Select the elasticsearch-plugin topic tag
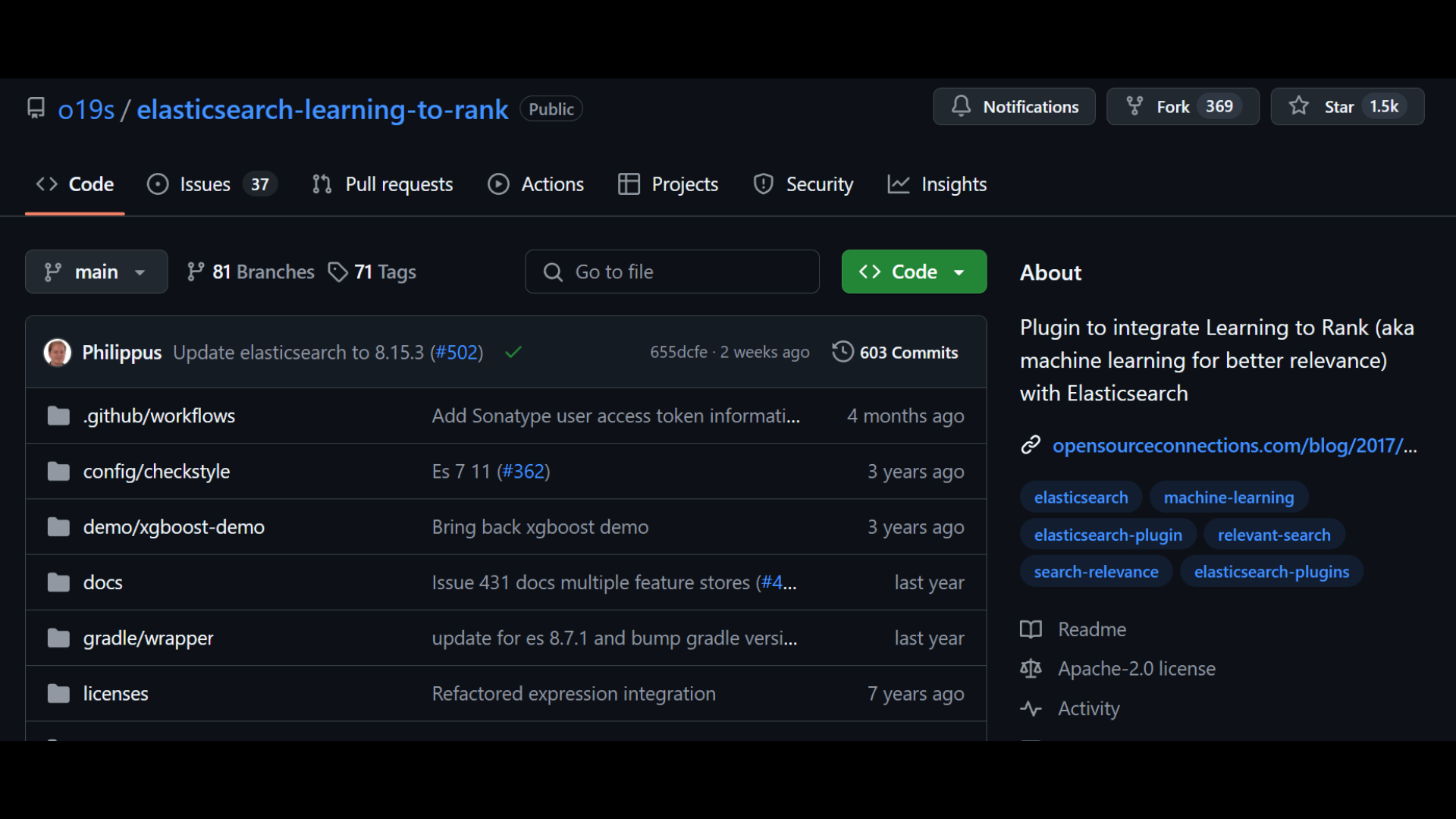Screen dimensions: 1456x819 [1108, 535]
